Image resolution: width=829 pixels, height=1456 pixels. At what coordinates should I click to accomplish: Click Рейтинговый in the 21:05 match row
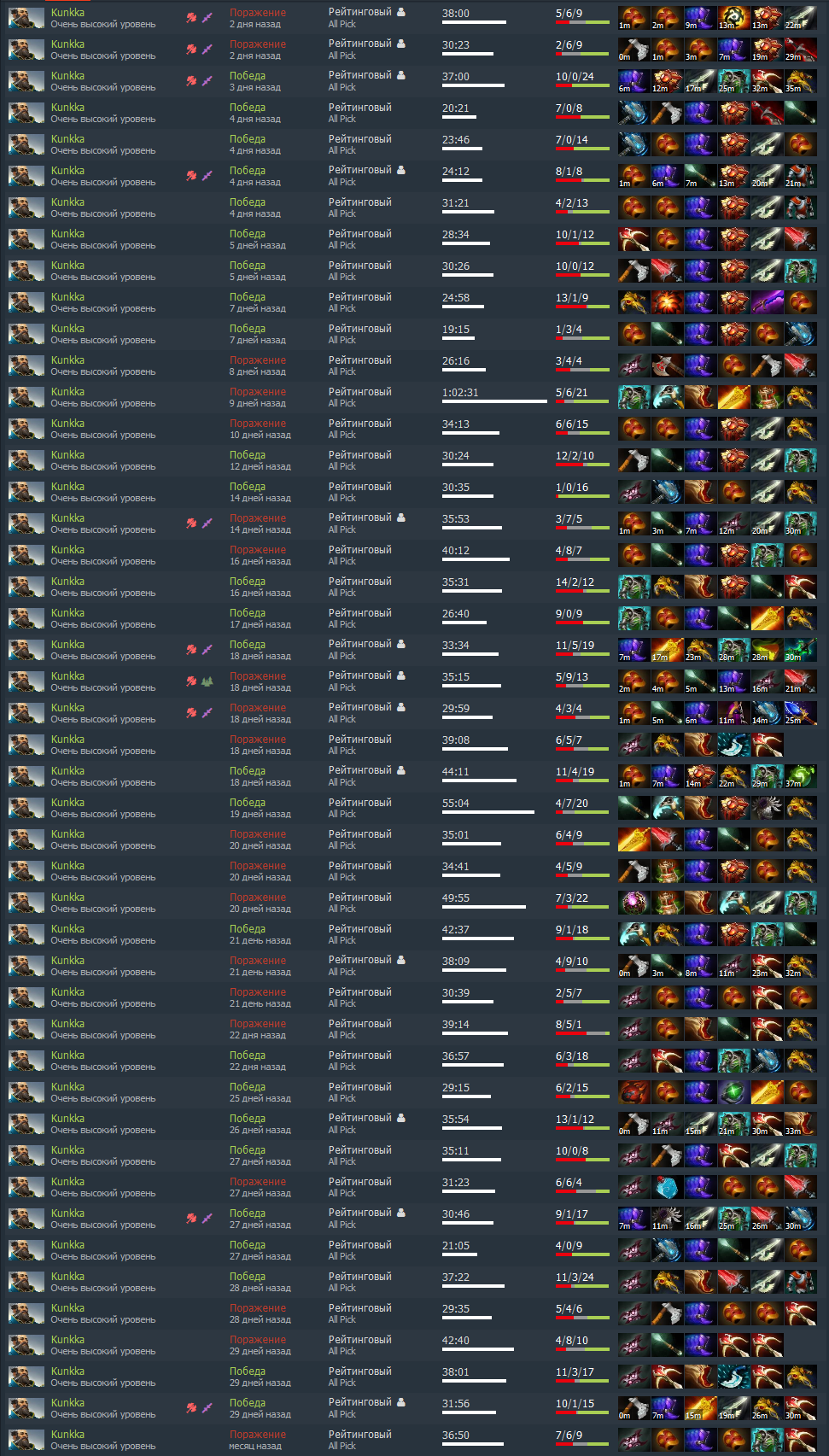360,1245
